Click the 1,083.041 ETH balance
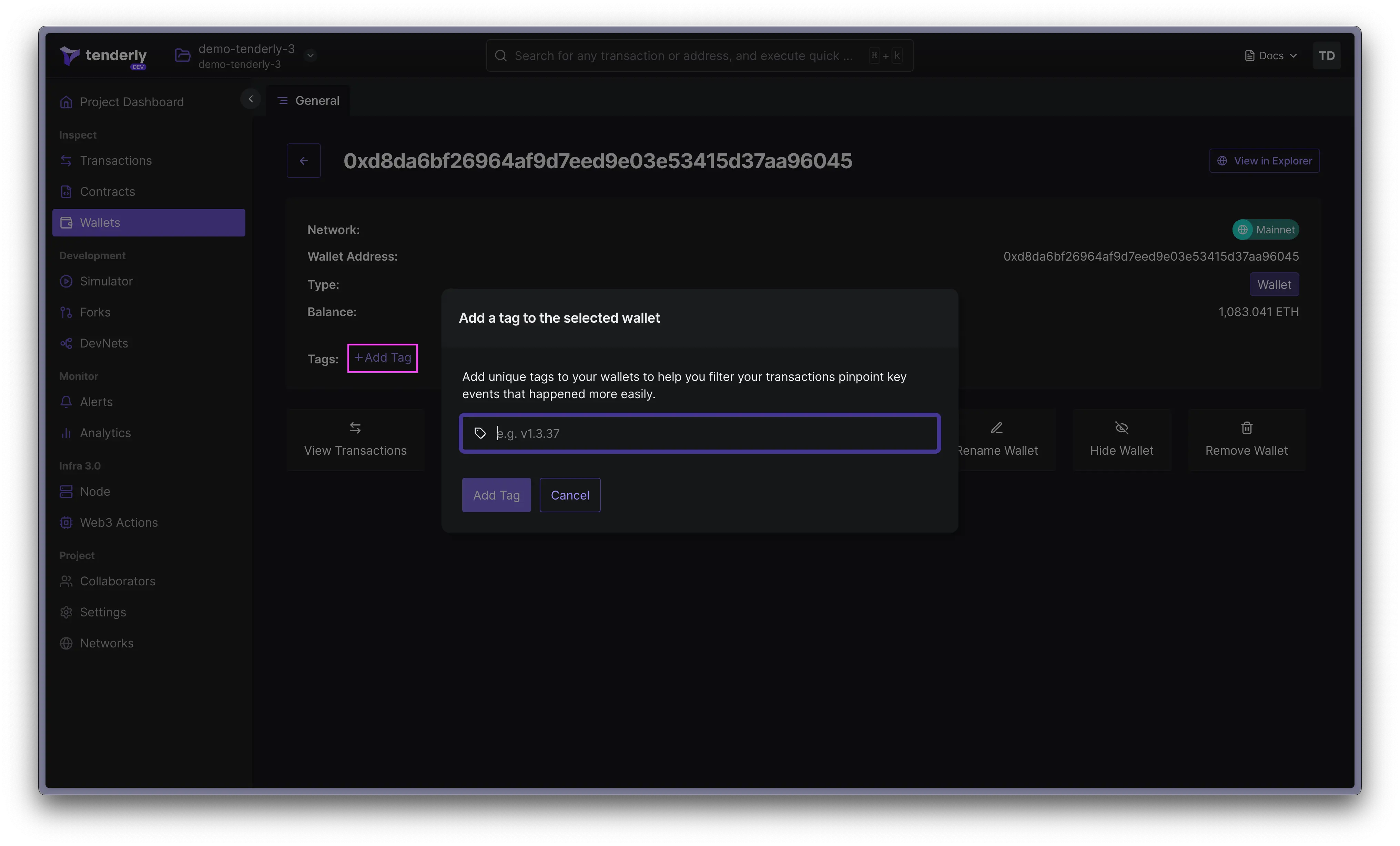The width and height of the screenshot is (1400, 846). (1258, 312)
